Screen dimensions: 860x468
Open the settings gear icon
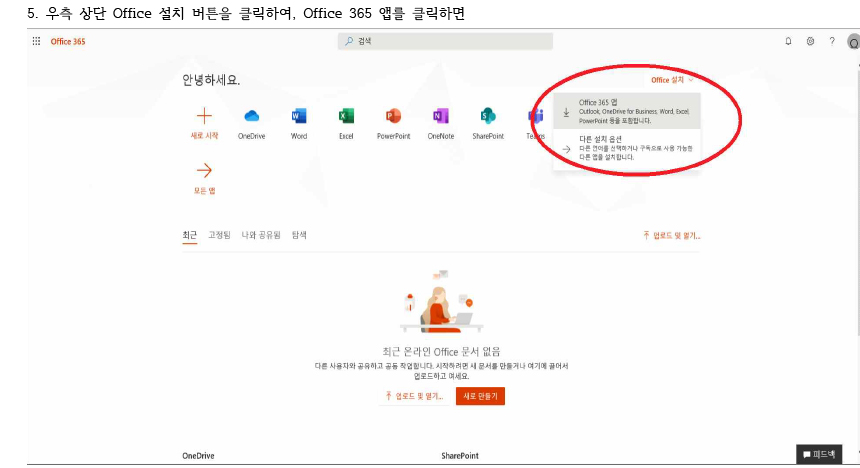pyautogui.click(x=810, y=41)
